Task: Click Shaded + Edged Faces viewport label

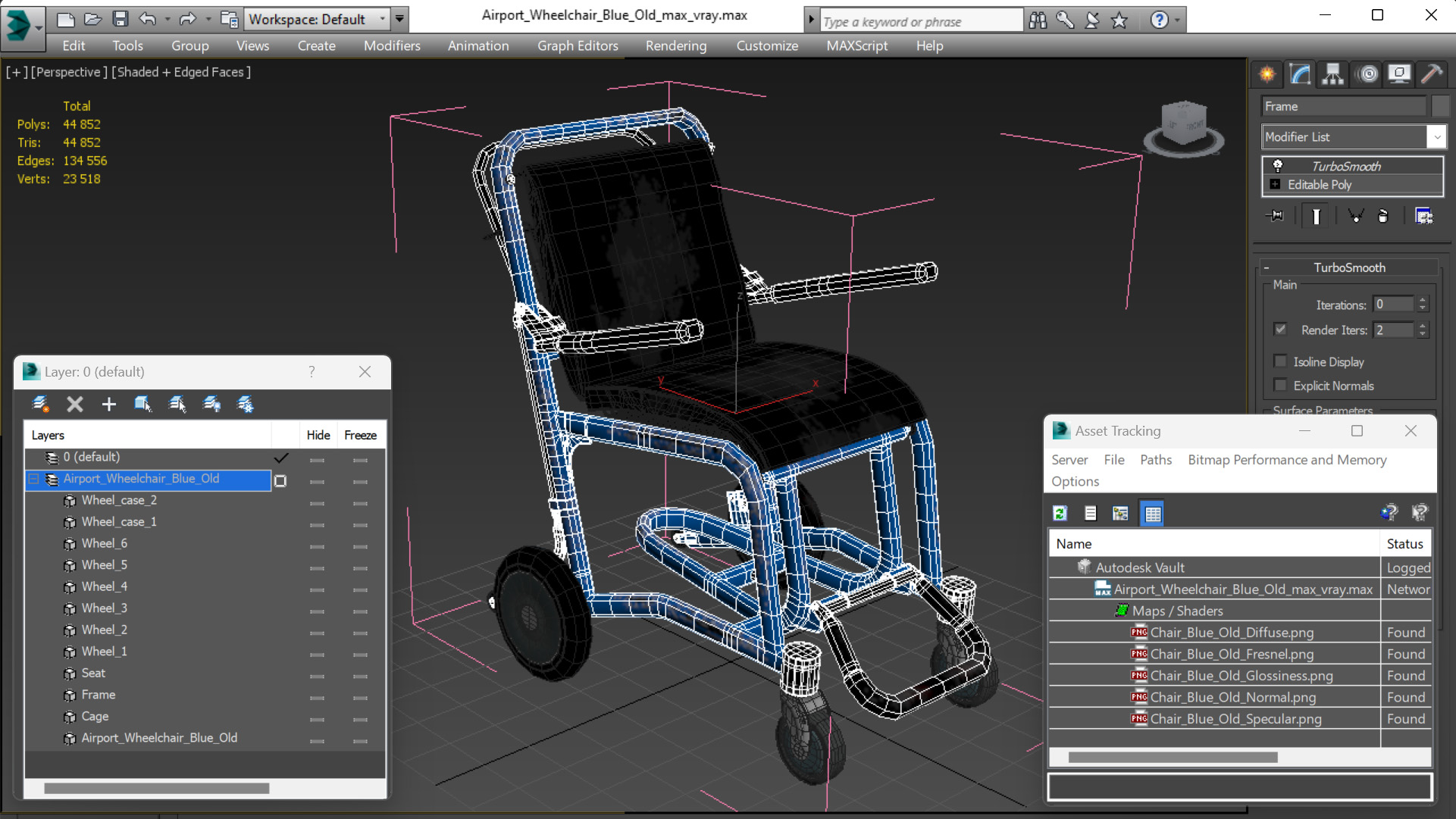Action: pyautogui.click(x=181, y=72)
